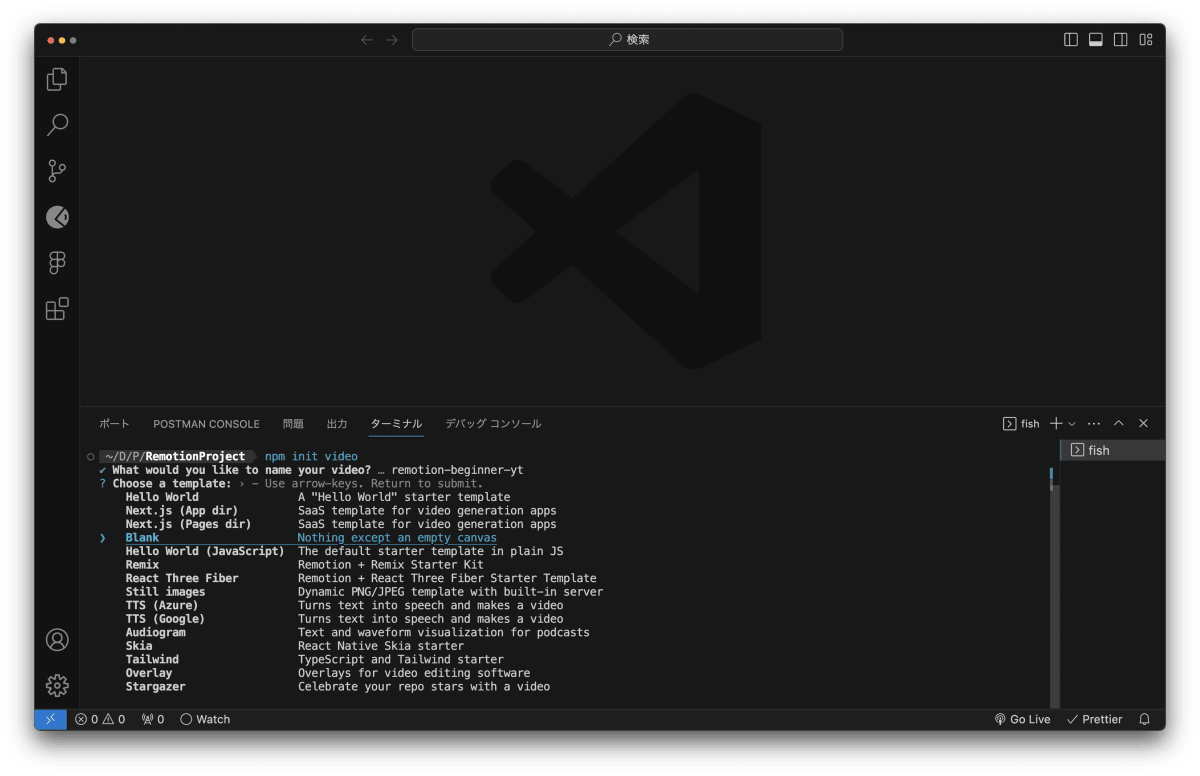The width and height of the screenshot is (1200, 776).
Task: Click the TTS (Azure) template row
Action: (344, 605)
